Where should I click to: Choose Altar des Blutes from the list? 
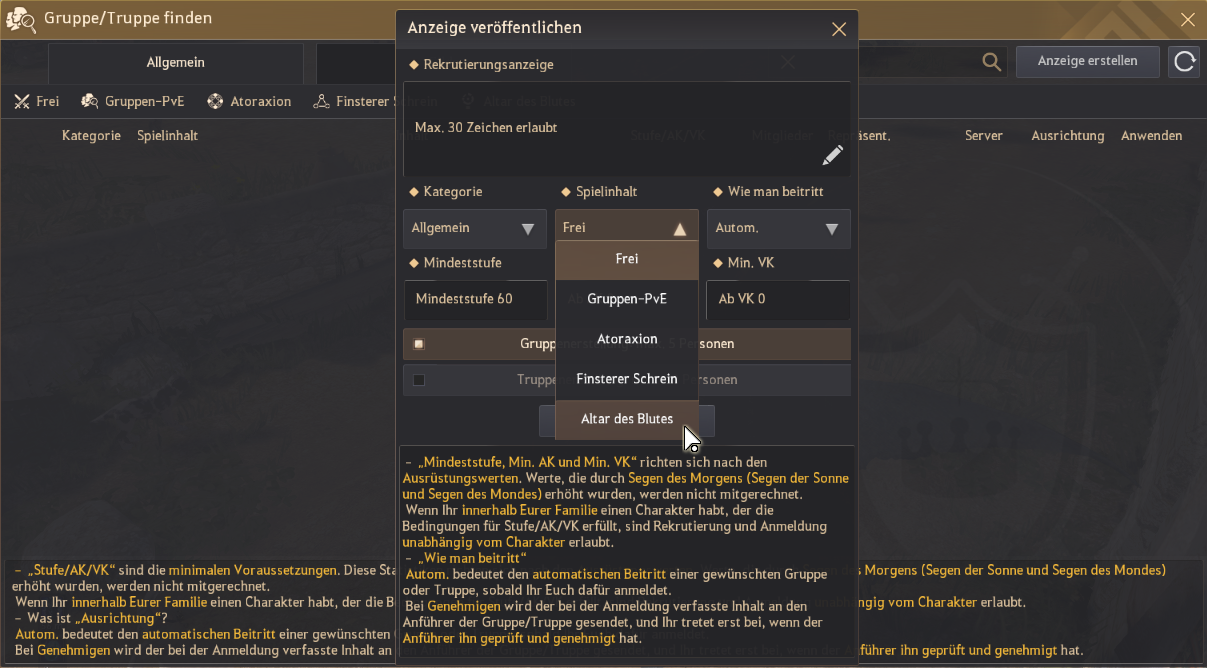pyautogui.click(x=627, y=419)
